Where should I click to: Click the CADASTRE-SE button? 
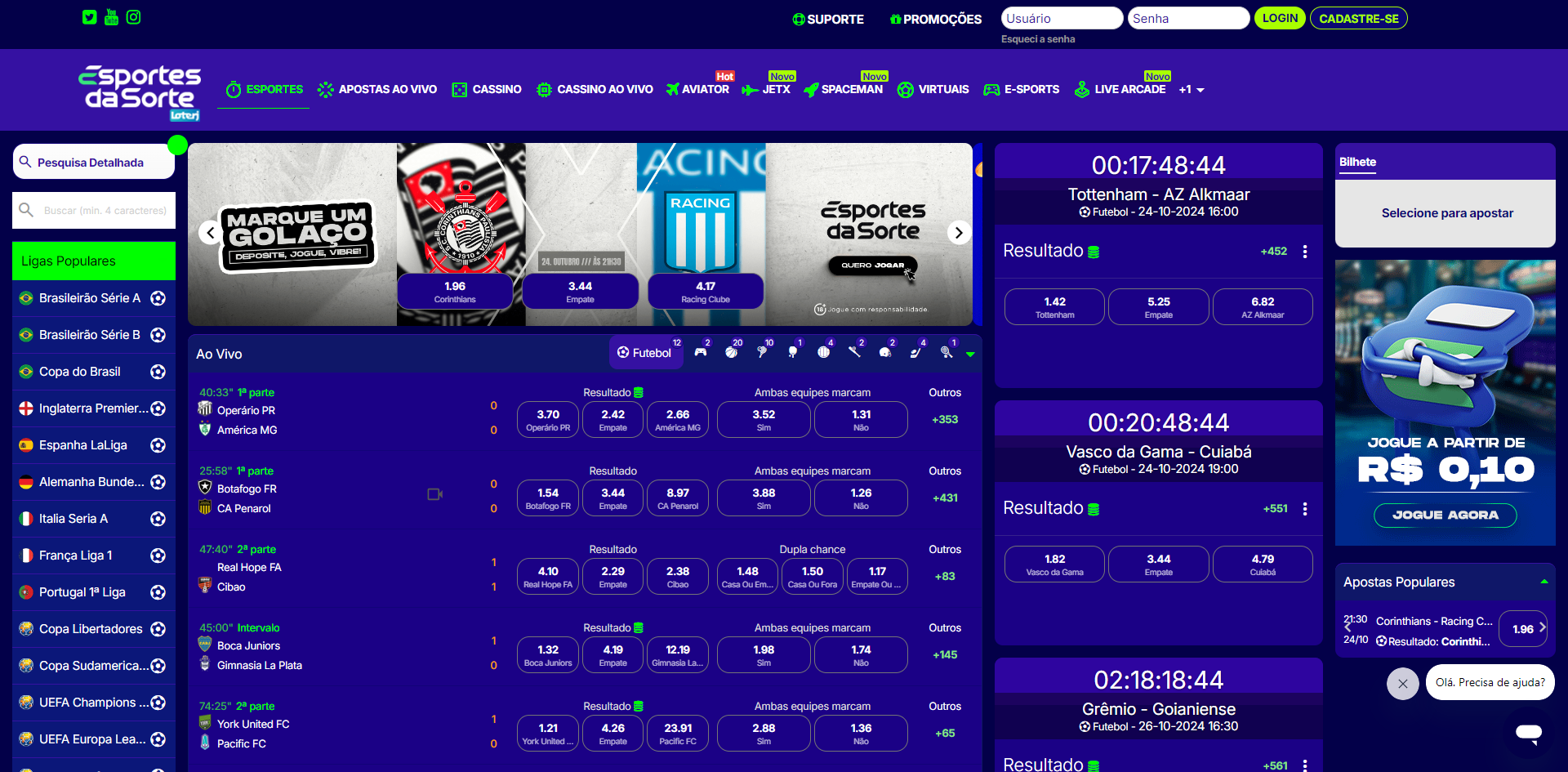click(x=1359, y=18)
